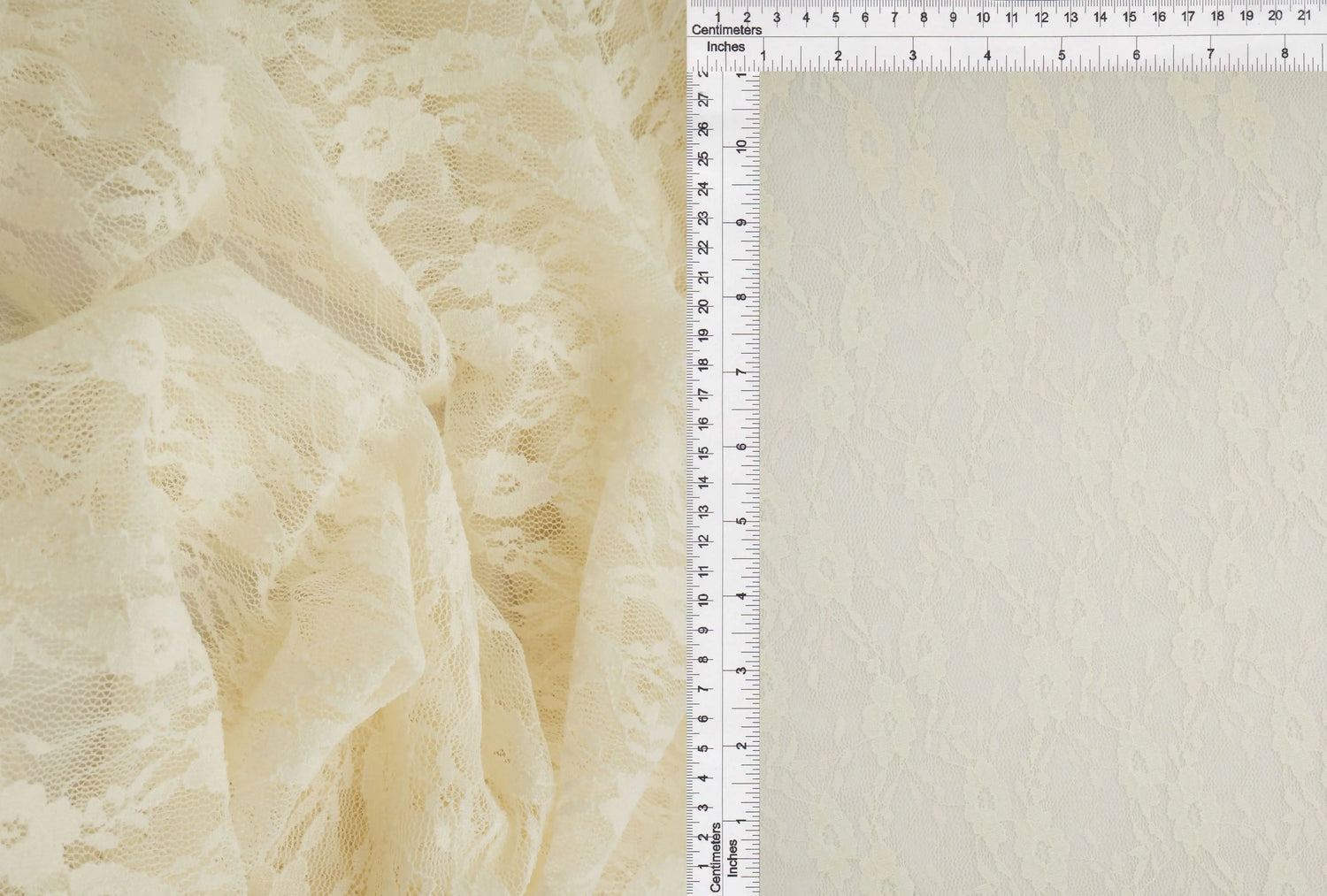Click the vertical "Centimeters" label on side ruler
The width and height of the screenshot is (1327, 896).
(716, 857)
